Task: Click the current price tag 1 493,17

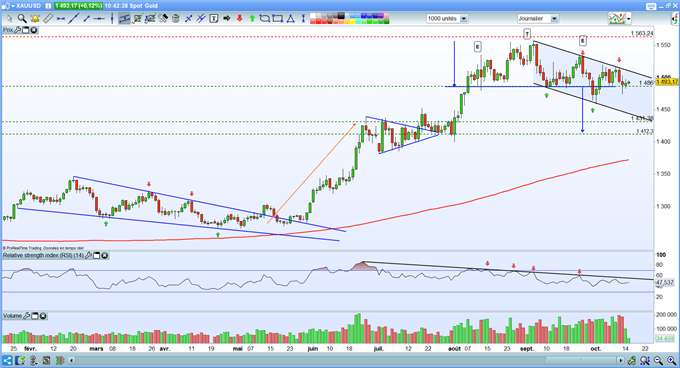Action: click(667, 82)
